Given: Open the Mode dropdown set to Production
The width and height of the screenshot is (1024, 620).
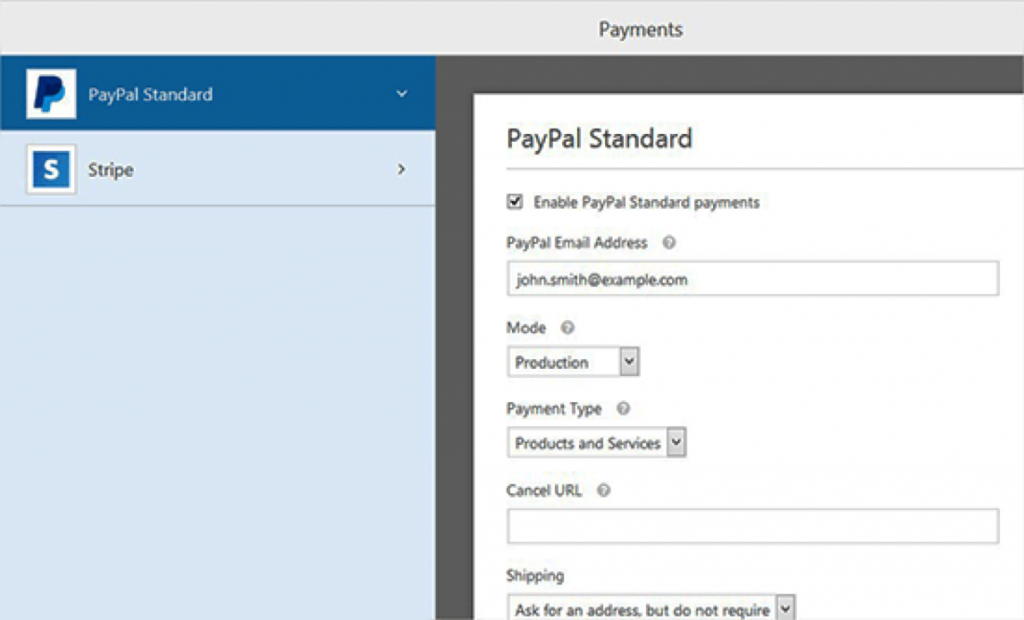Looking at the screenshot, I should 573,361.
